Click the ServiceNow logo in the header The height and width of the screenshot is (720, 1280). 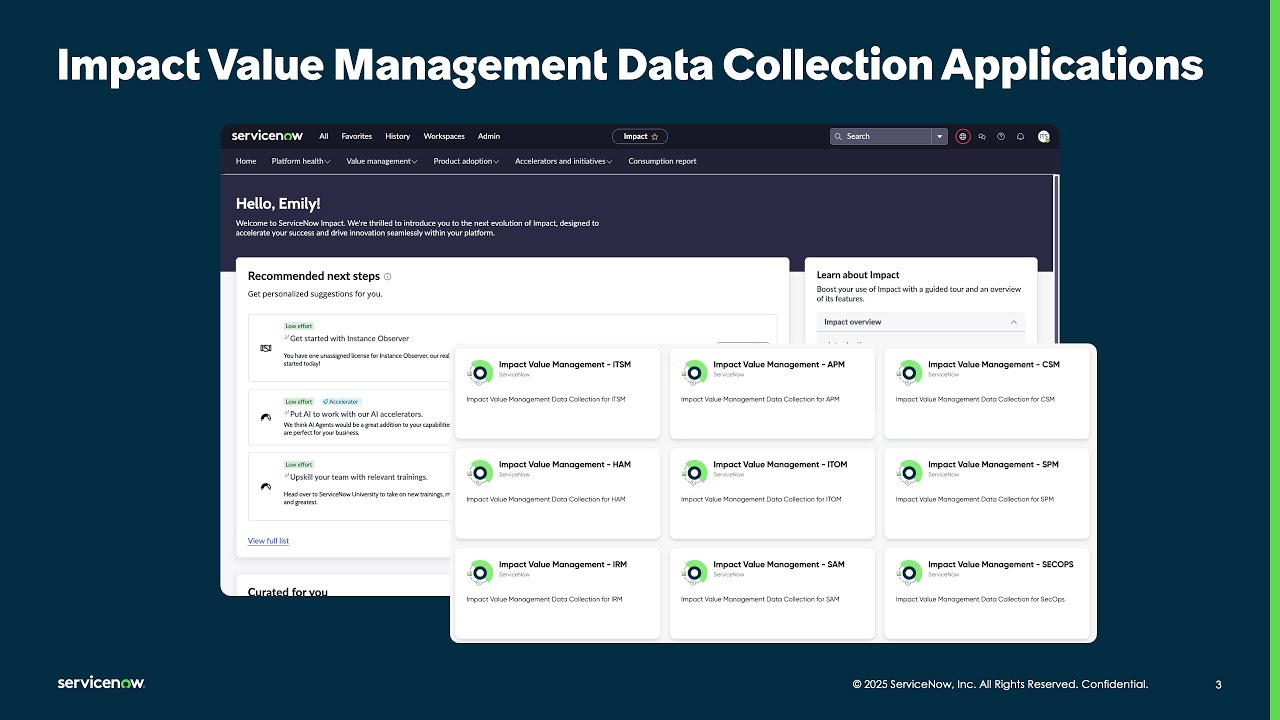(x=266, y=136)
